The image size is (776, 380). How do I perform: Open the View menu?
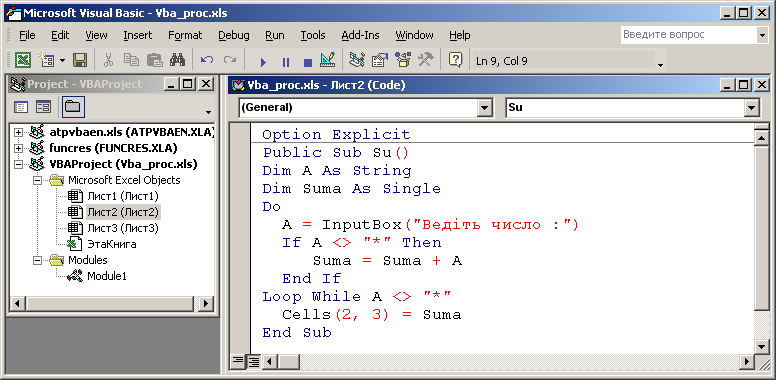click(96, 35)
